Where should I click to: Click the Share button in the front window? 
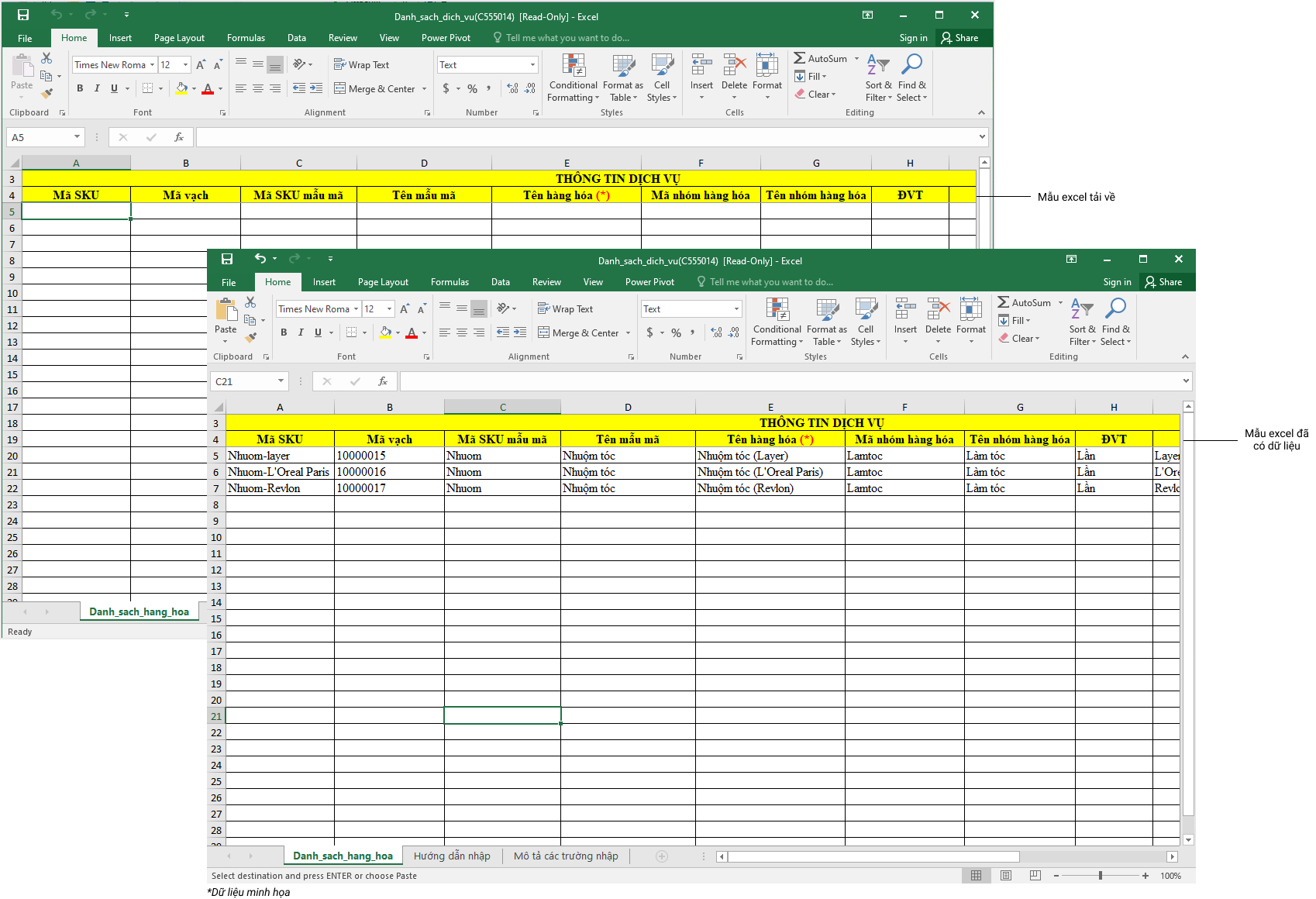(1163, 282)
